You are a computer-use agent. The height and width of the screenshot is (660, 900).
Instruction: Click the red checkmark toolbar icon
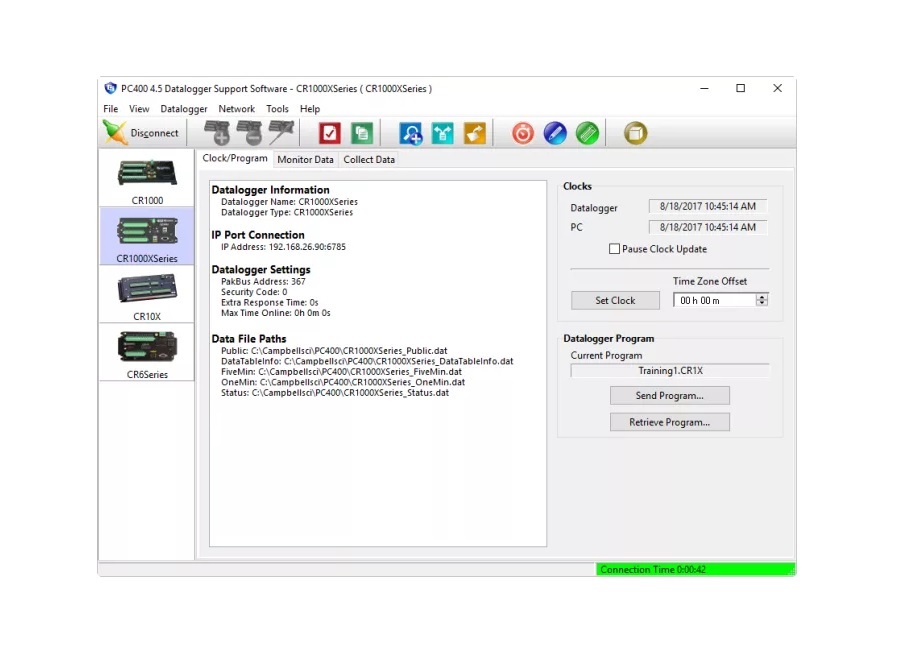[329, 133]
